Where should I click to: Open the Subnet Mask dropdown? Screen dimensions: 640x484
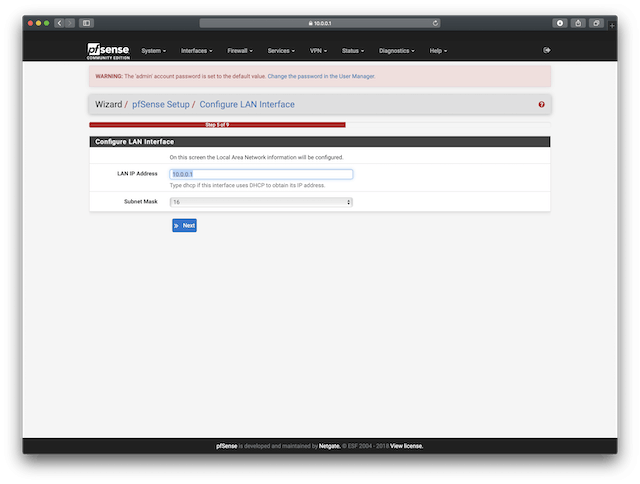[x=261, y=202]
